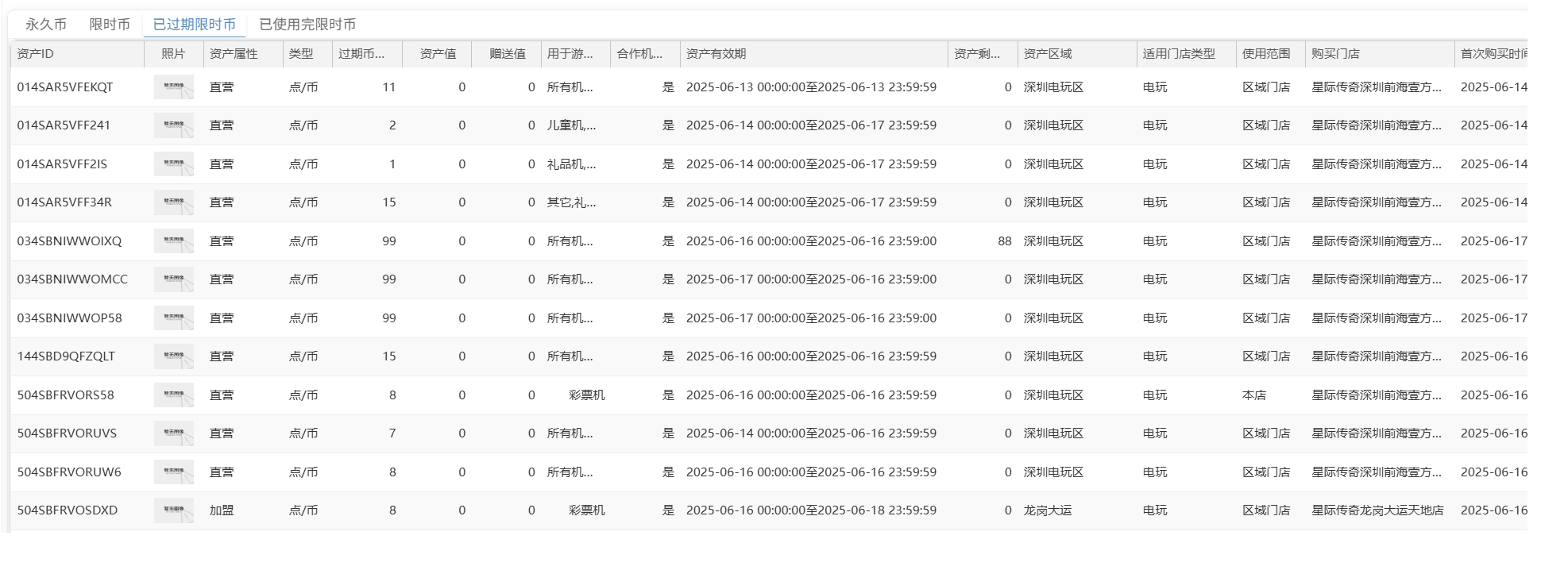The image size is (1568, 570).
Task: Click the 购买门店 column header
Action: 1334,54
